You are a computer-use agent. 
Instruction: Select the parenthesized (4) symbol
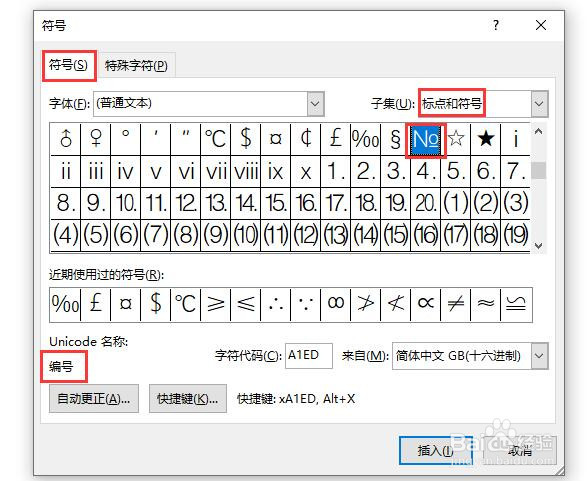pyautogui.click(x=66, y=235)
